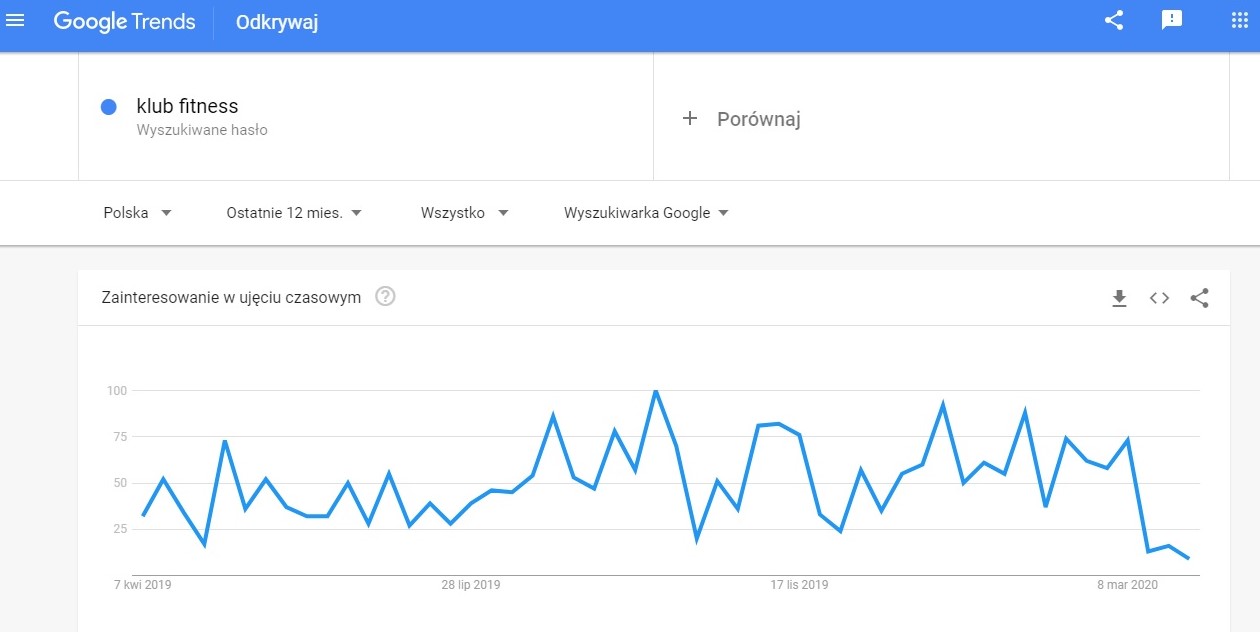This screenshot has width=1260, height=632.
Task: Open the Wszystko category dropdown
Action: (465, 213)
